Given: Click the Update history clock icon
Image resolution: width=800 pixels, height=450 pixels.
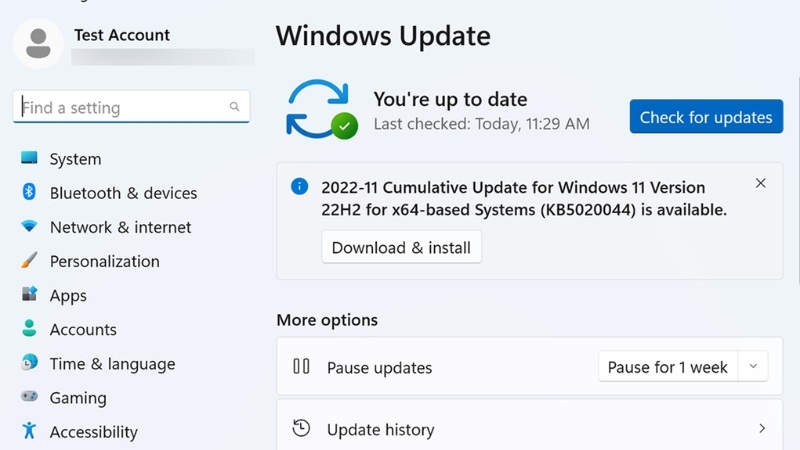Looking at the screenshot, I should (301, 428).
